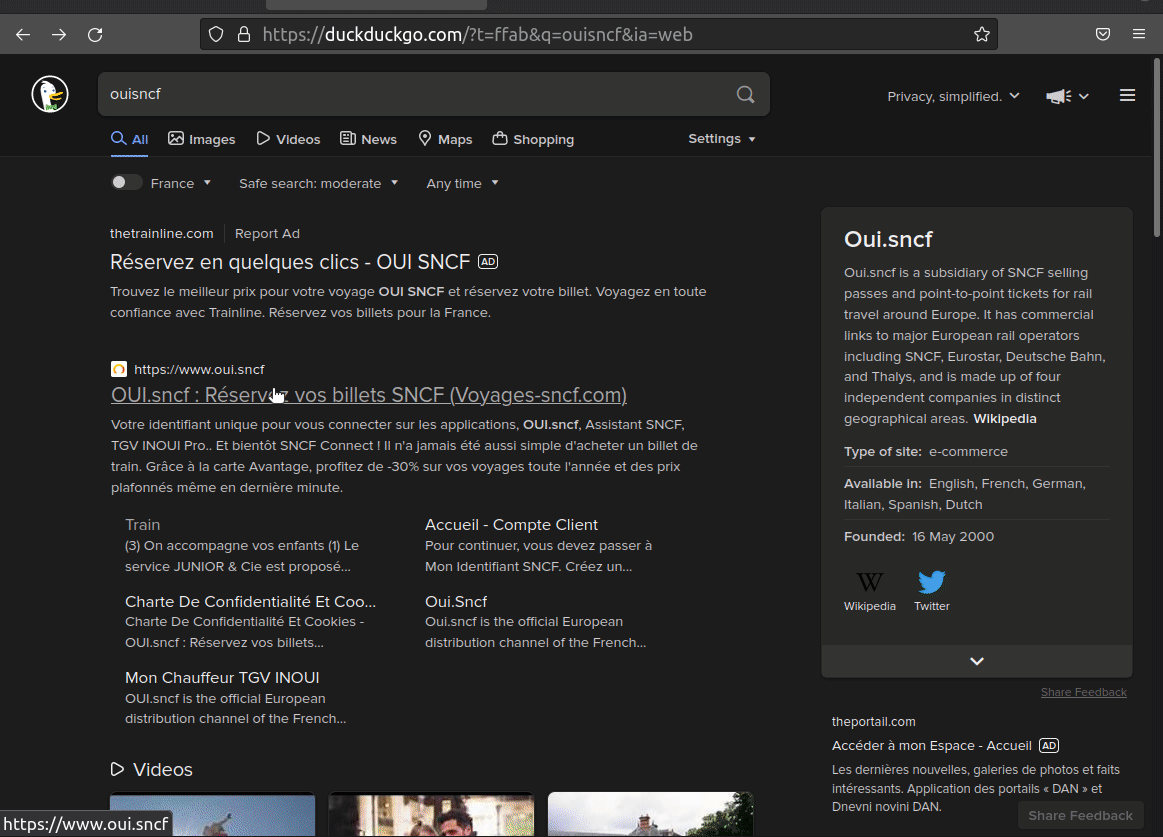
Task: Toggle the France region switch
Action: [126, 183]
